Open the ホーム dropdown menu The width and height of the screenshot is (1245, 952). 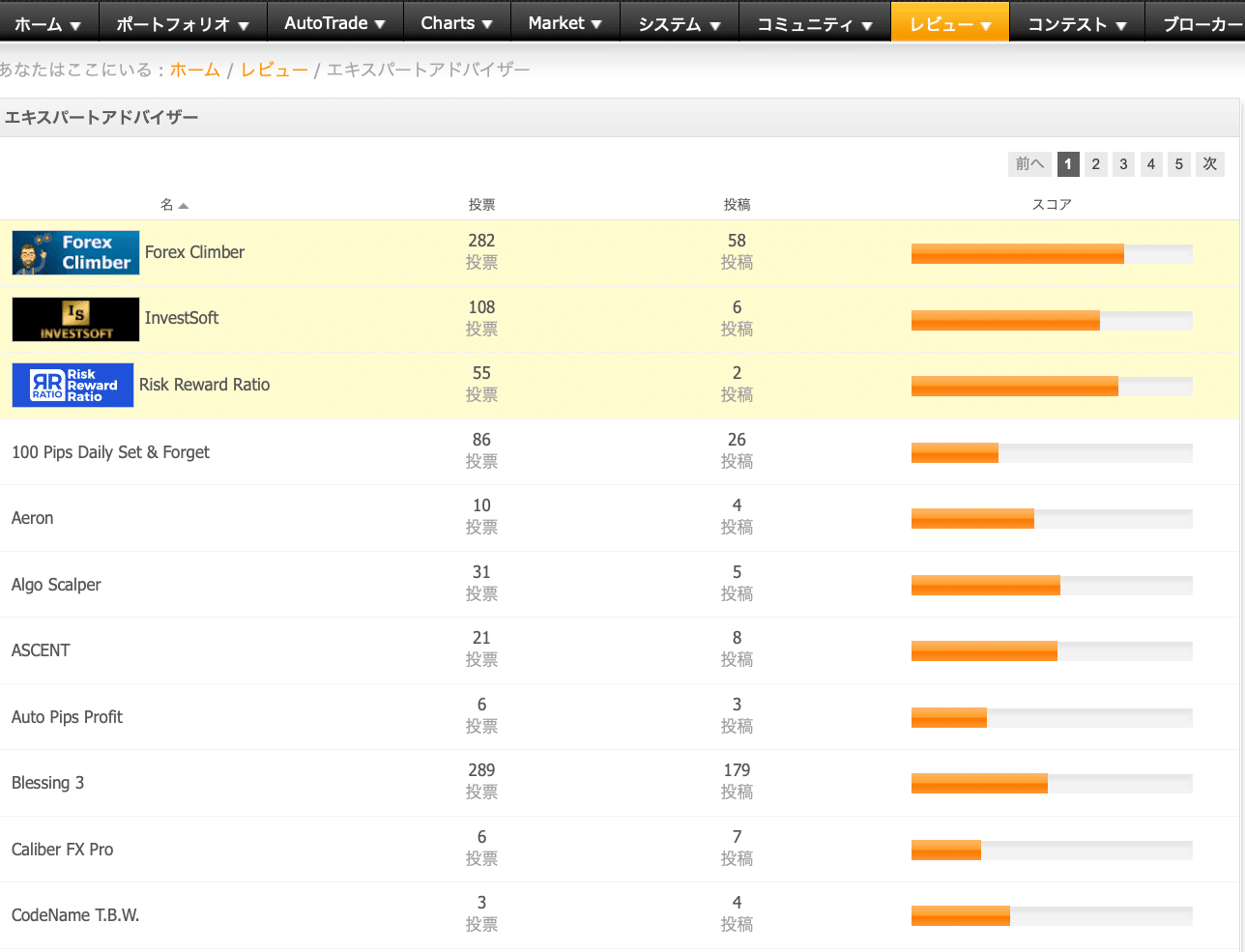coord(47,24)
